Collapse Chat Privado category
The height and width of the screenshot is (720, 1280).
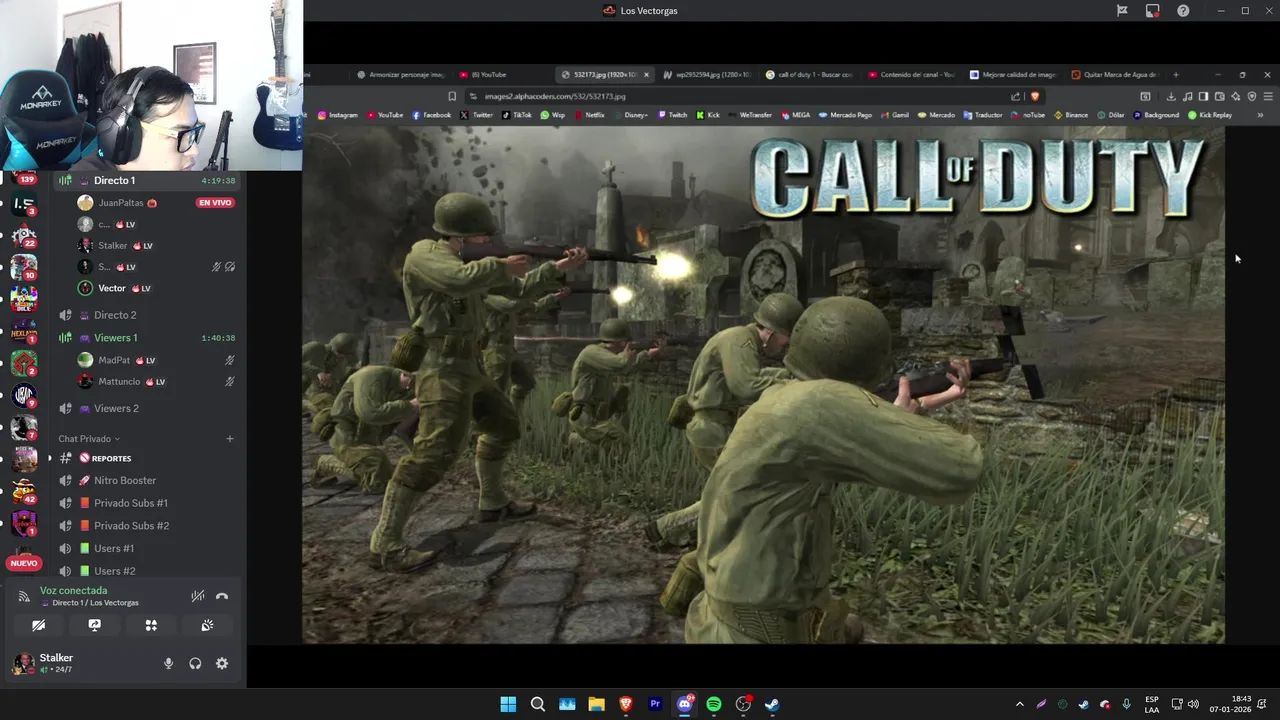tap(88, 439)
